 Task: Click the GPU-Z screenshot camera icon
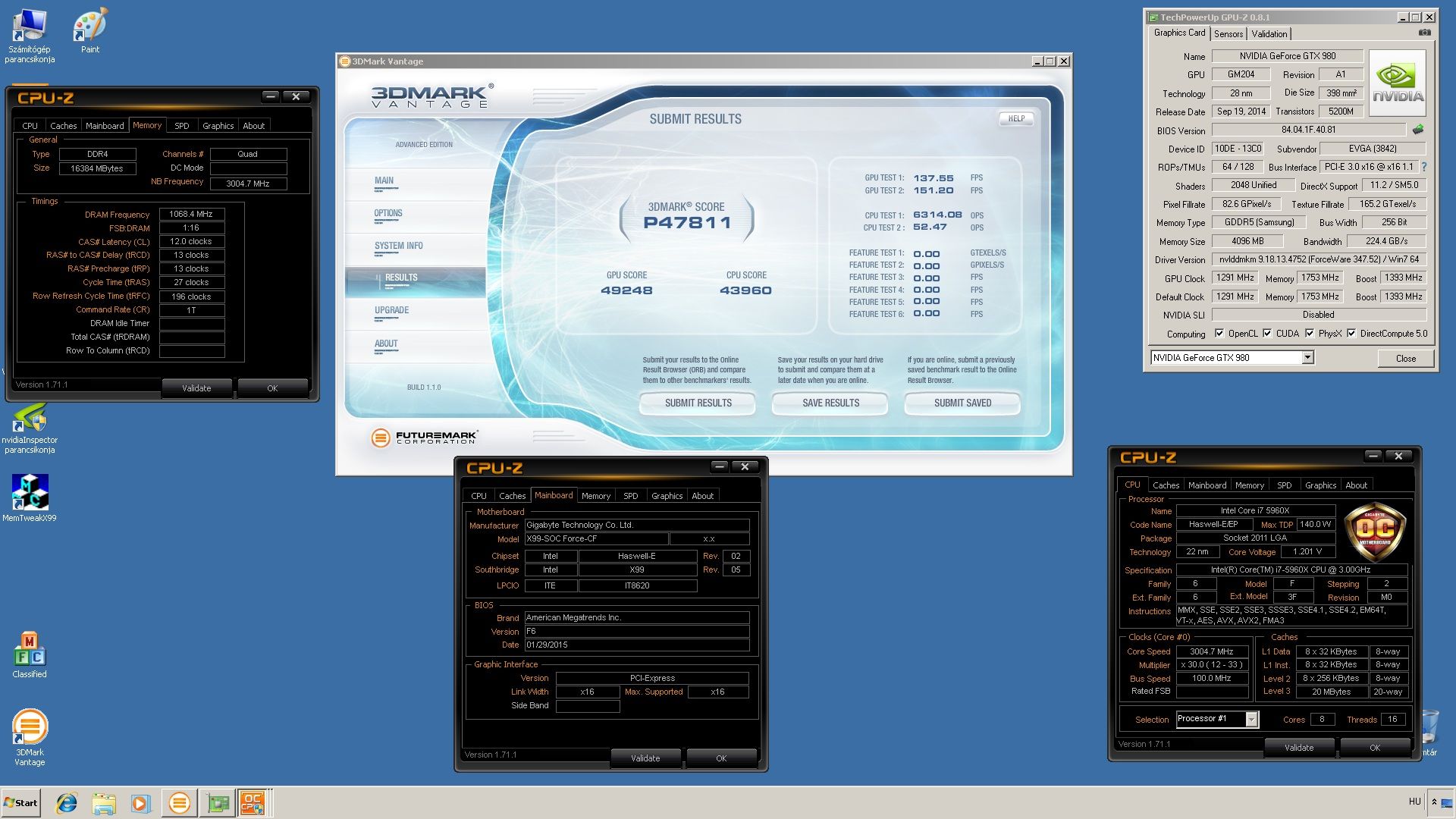1424,33
